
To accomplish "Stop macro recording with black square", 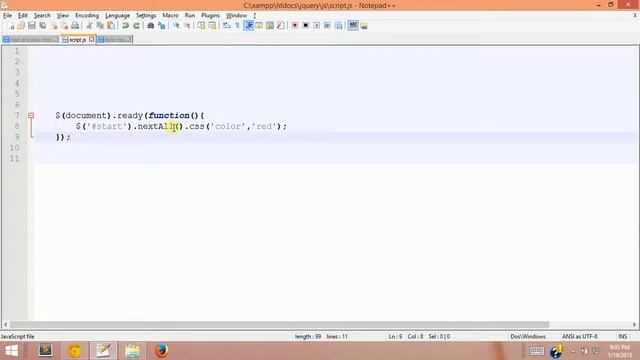I will coord(305,26).
